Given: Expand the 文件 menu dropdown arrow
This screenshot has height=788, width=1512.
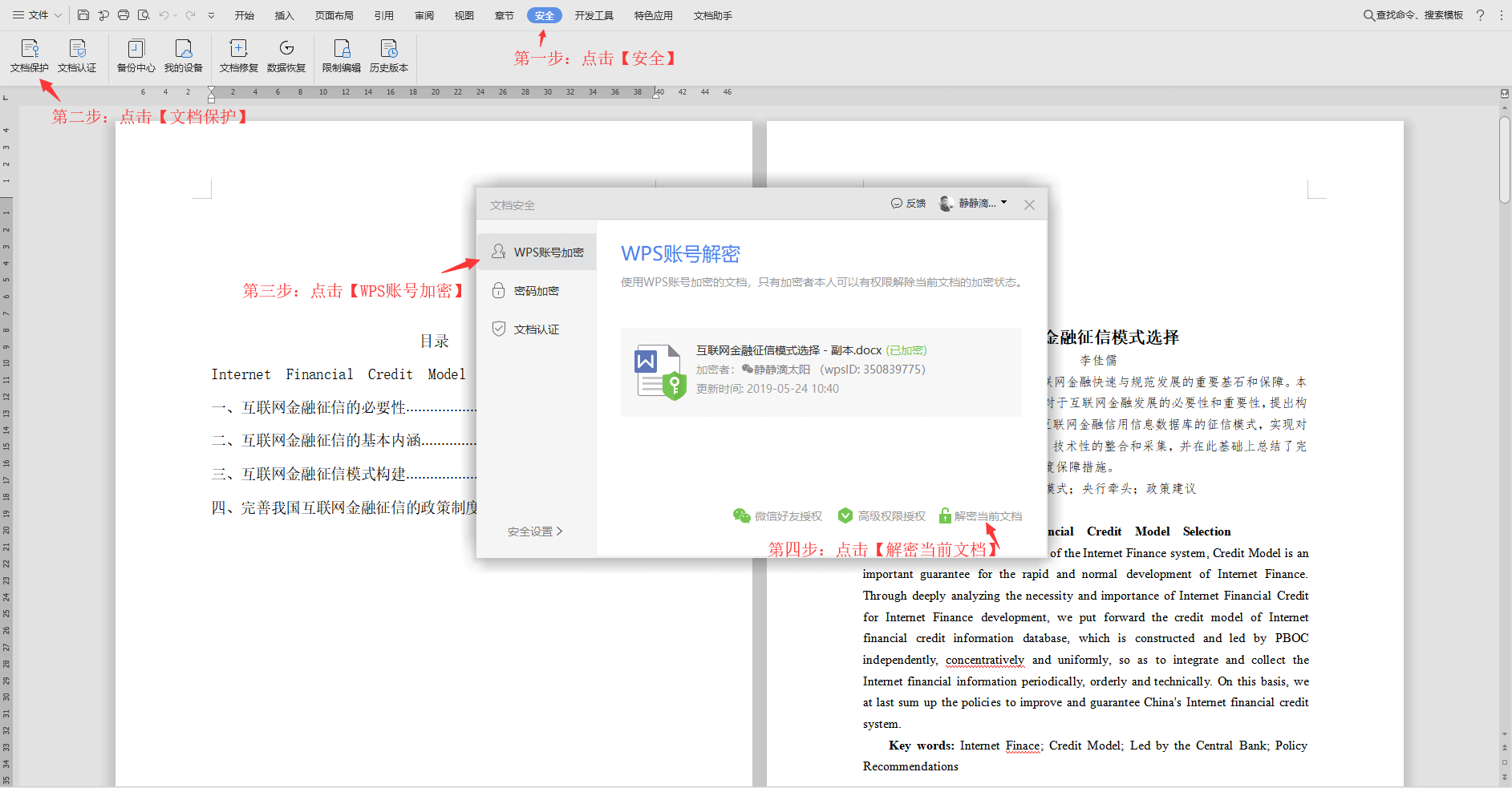Looking at the screenshot, I should (58, 15).
